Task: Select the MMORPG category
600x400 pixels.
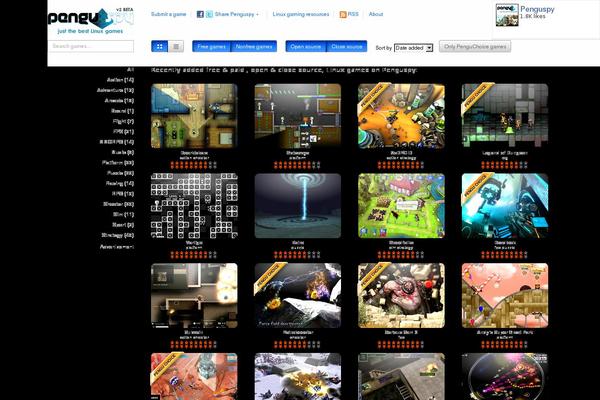Action: [116, 142]
